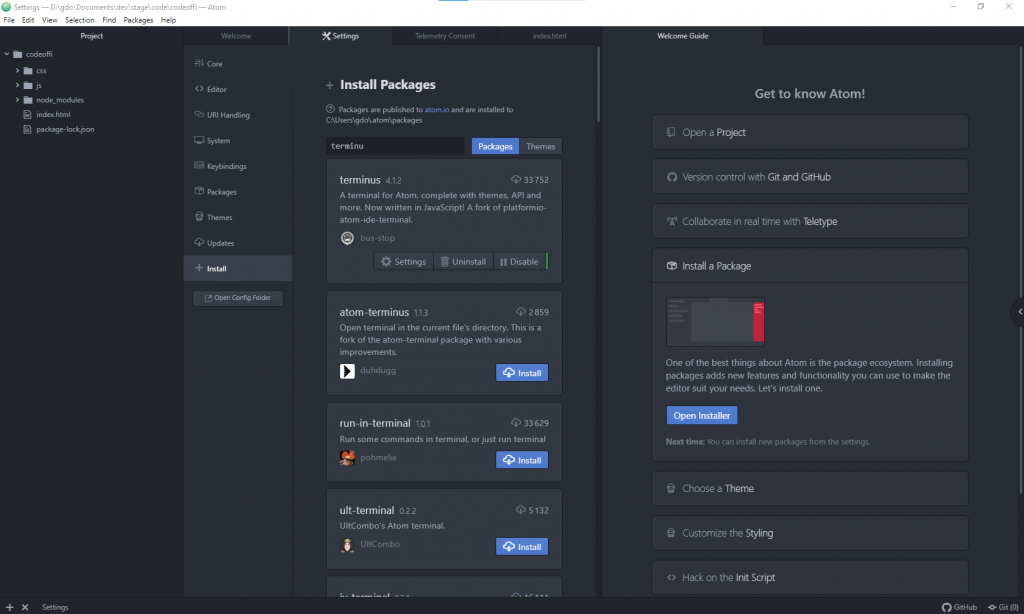
Task: Expand Hack on the Init Script card
Action: pos(810,577)
